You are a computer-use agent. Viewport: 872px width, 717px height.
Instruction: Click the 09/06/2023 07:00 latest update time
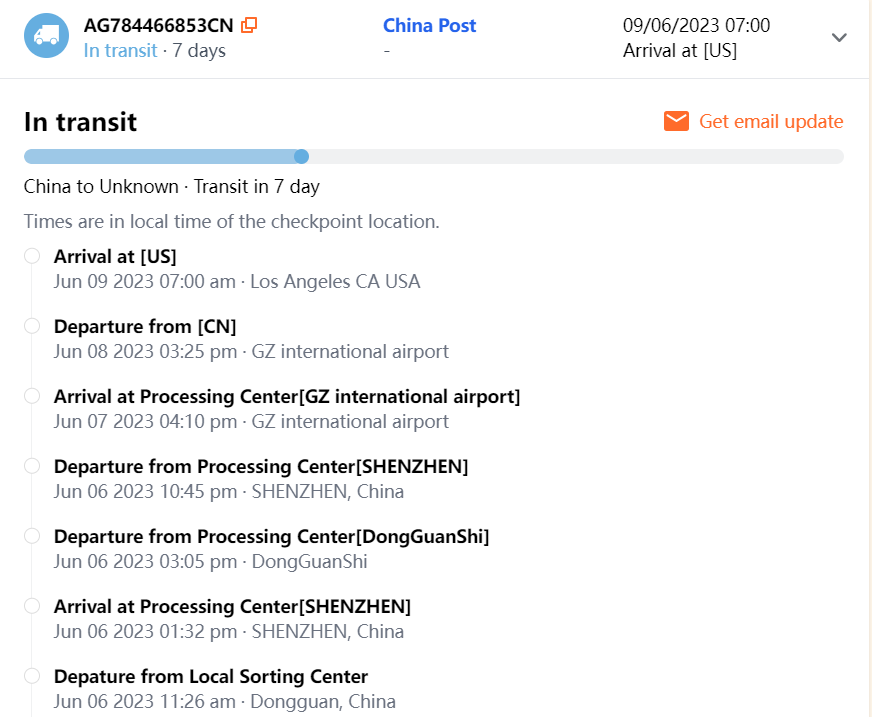click(x=696, y=25)
